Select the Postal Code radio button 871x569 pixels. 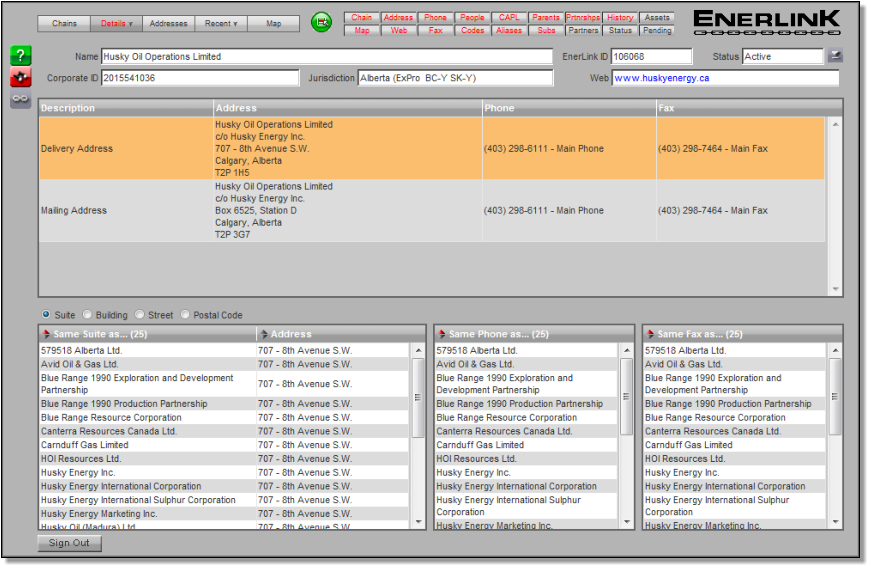(185, 315)
